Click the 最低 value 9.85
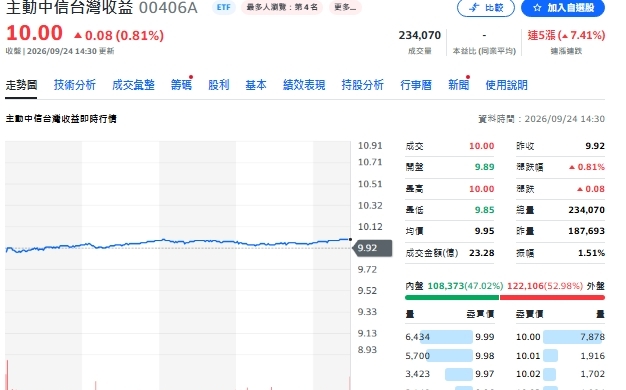 (484, 210)
